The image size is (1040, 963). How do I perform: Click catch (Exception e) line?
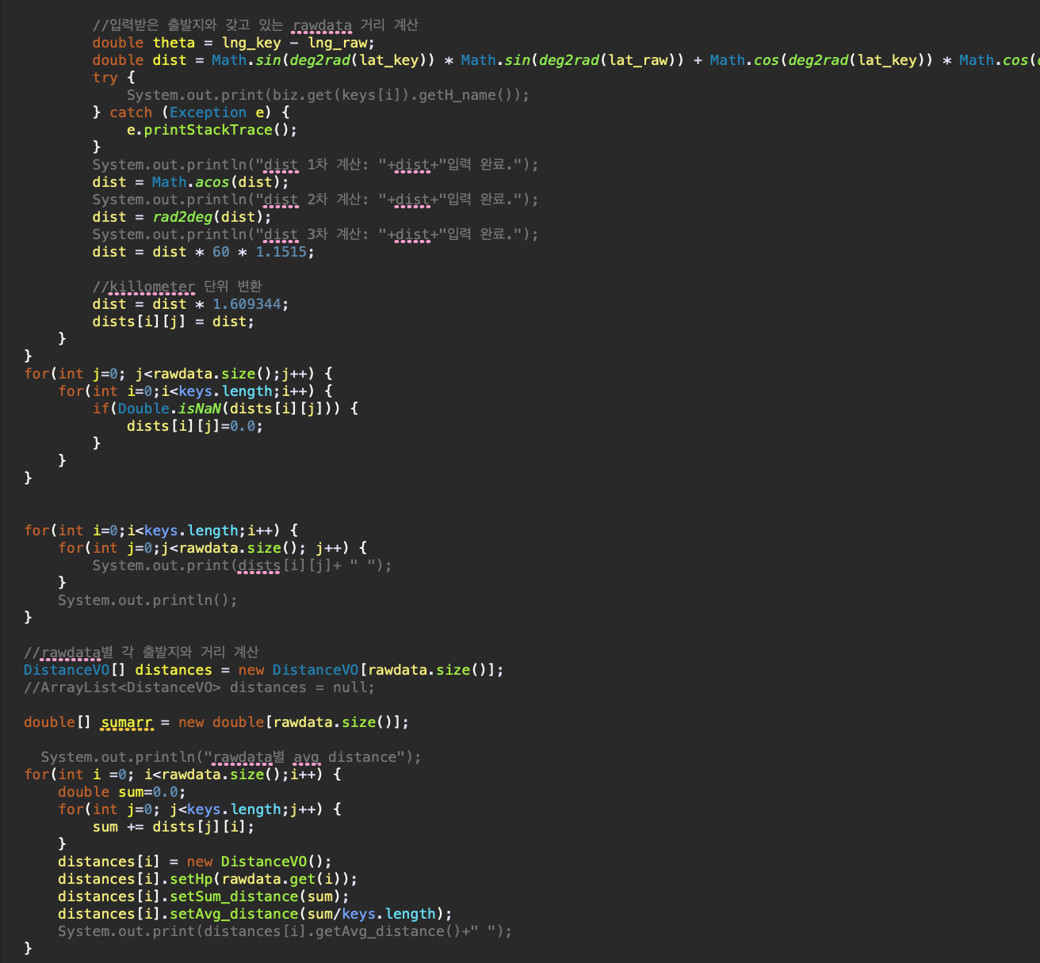190,112
